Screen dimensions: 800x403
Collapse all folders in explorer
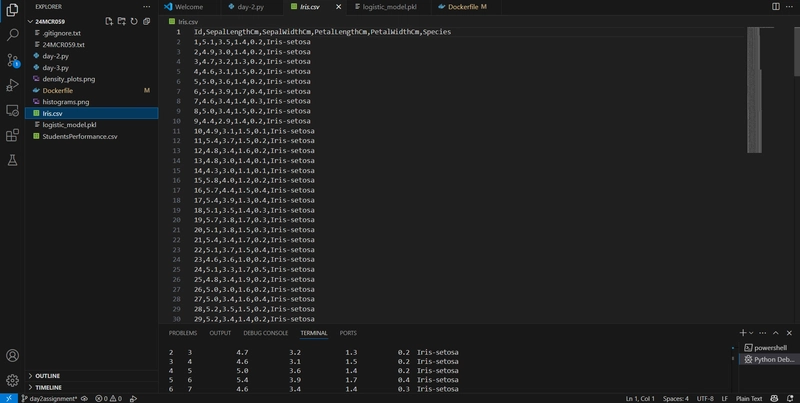[x=146, y=21]
